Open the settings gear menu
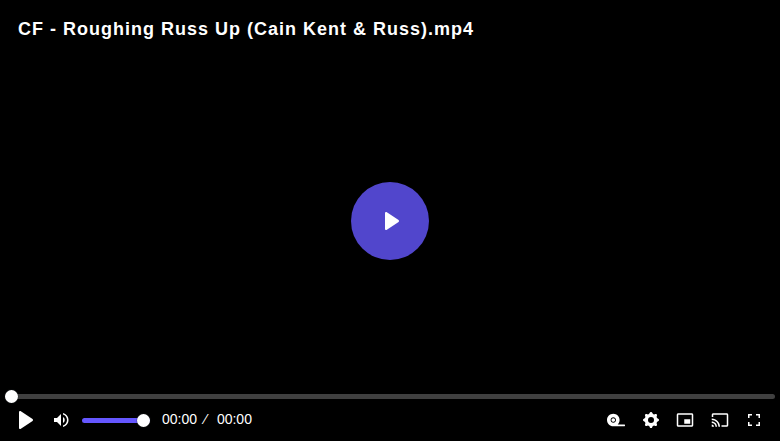The image size is (780, 441). click(x=651, y=420)
